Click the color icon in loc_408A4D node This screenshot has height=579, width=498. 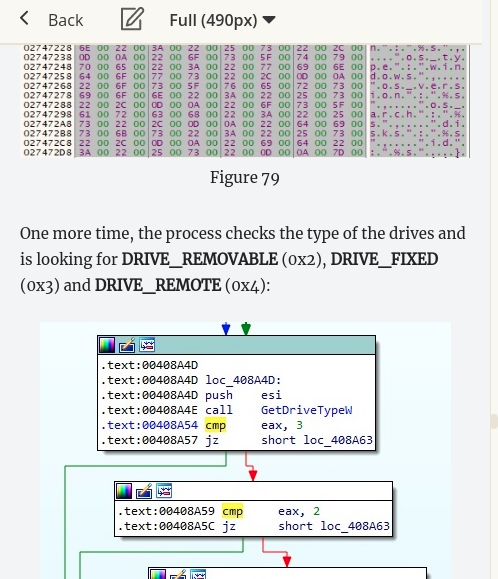point(107,345)
